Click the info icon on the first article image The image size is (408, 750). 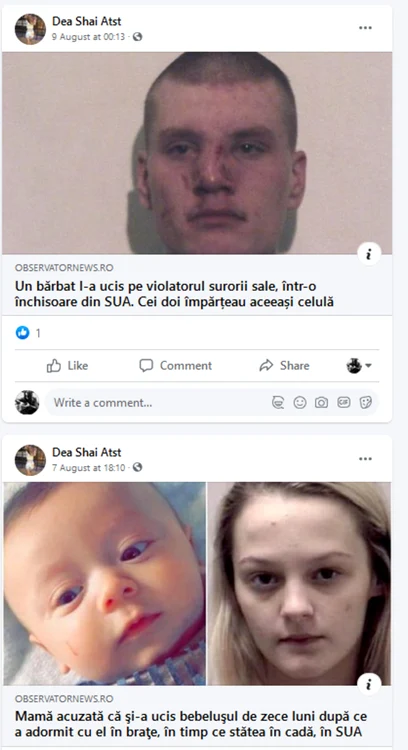click(369, 254)
